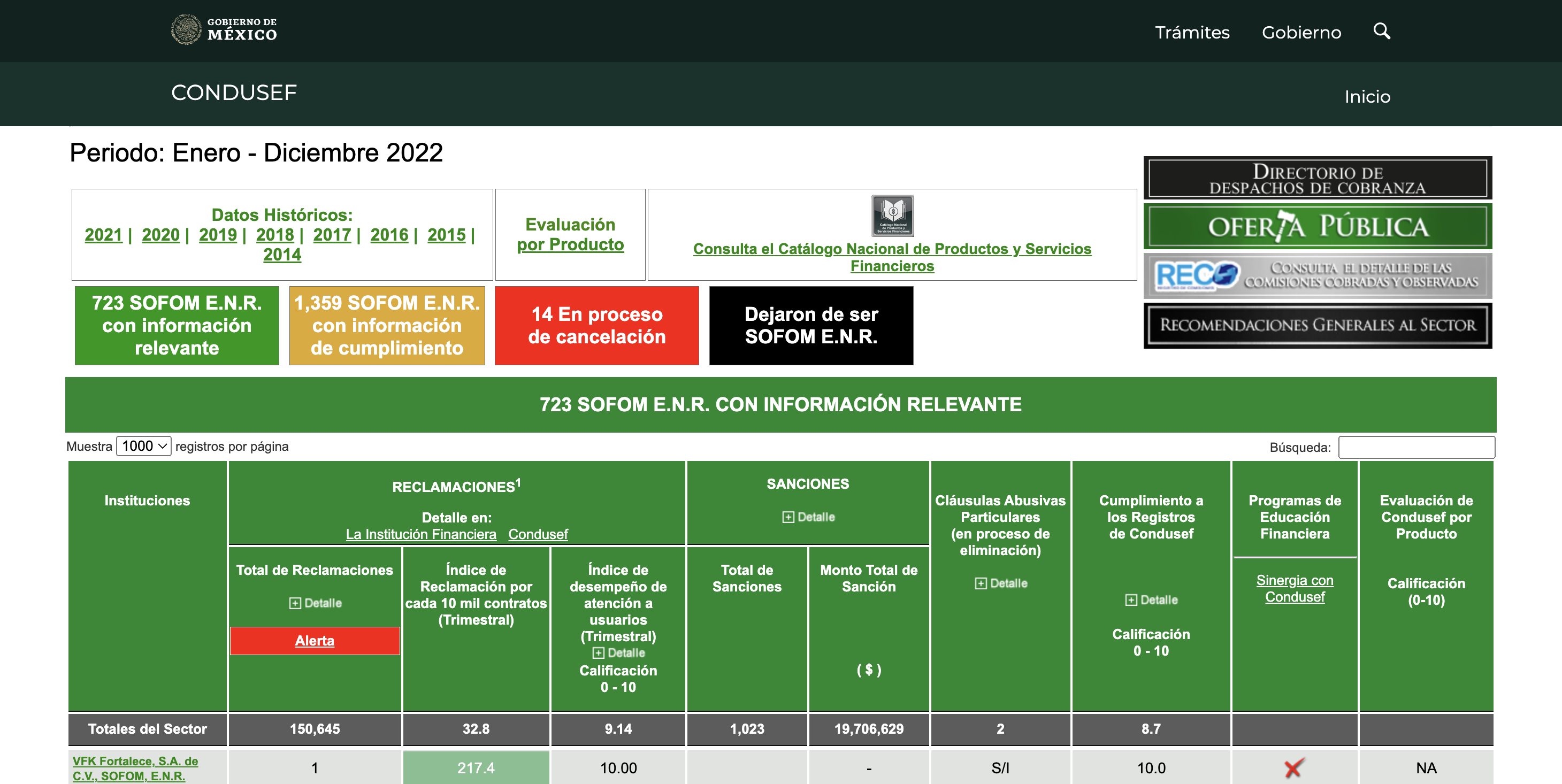Open Condusef detail link under Reclamaciones
This screenshot has width=1562, height=784.
coord(538,534)
